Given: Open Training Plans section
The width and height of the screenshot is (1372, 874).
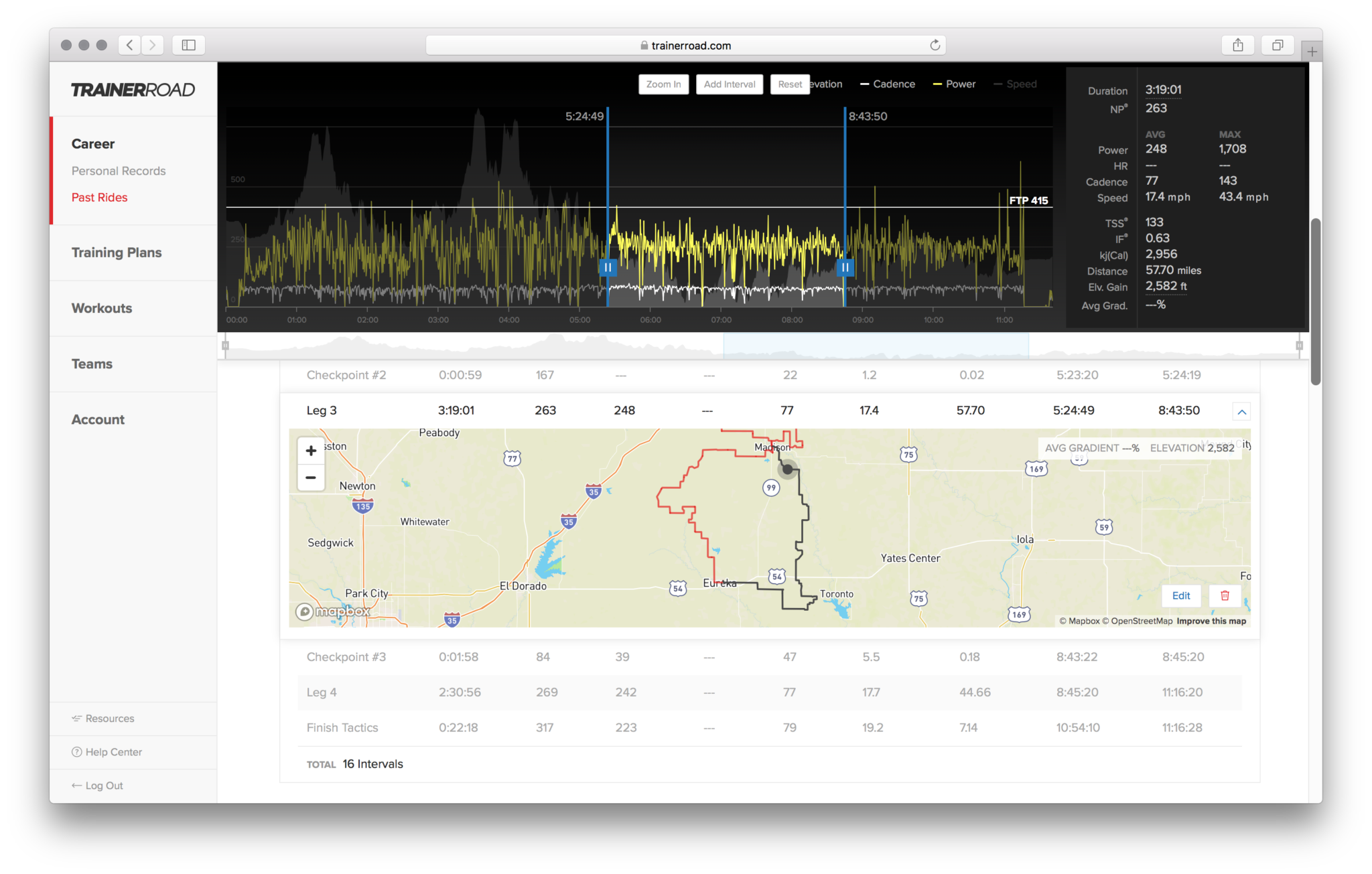Looking at the screenshot, I should pos(117,252).
